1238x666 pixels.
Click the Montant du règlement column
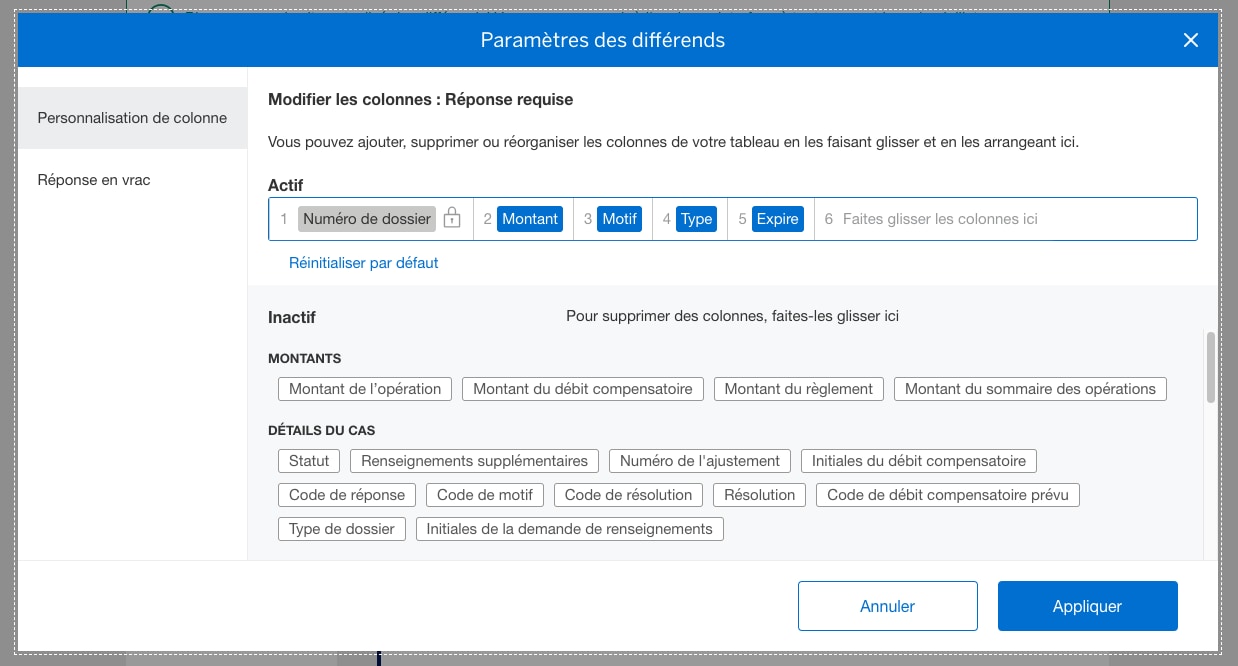798,389
